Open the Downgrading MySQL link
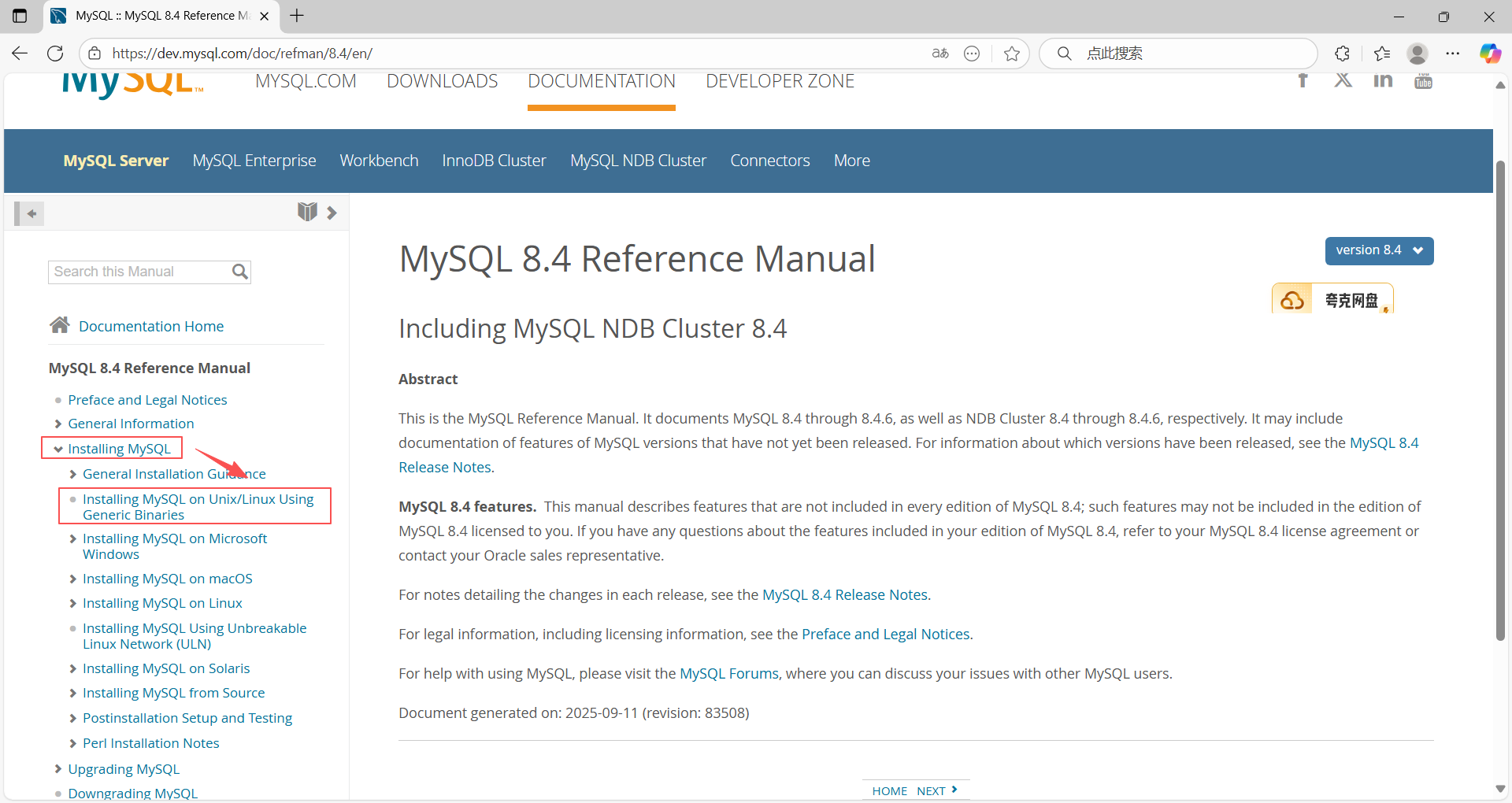Viewport: 1512px width, 803px height. tap(132, 794)
